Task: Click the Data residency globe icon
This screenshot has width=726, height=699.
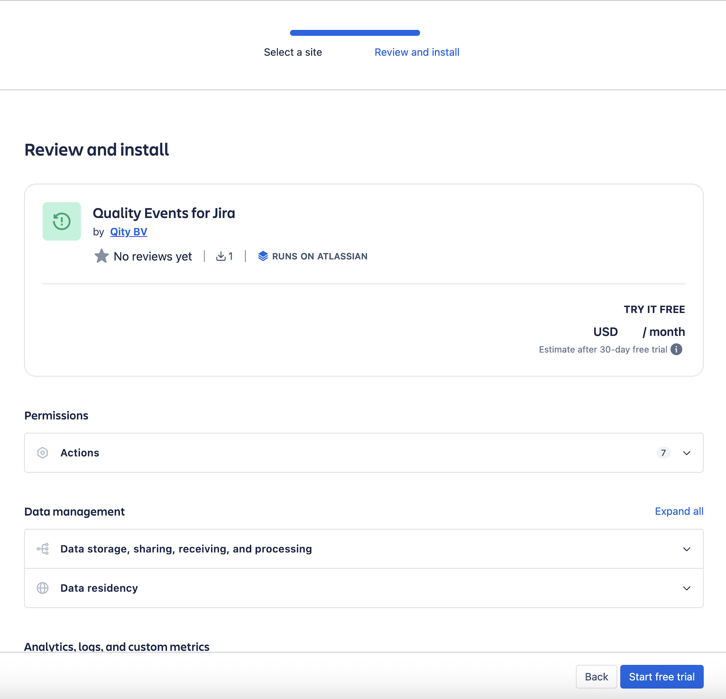Action: tap(43, 588)
